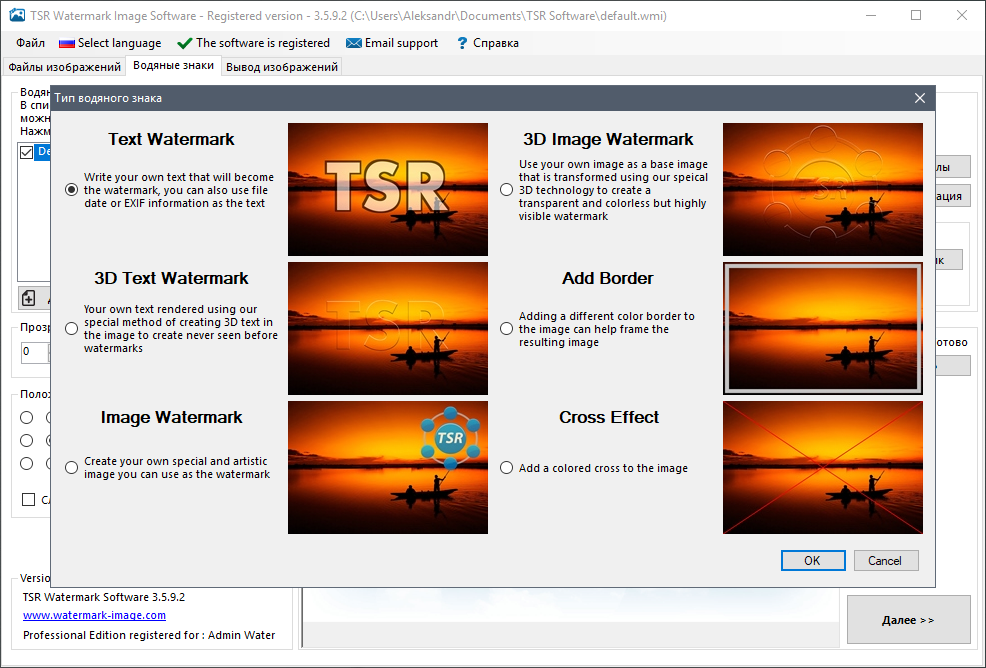The height and width of the screenshot is (668, 986).
Task: Select the Image Watermark radio button
Action: (x=72, y=467)
